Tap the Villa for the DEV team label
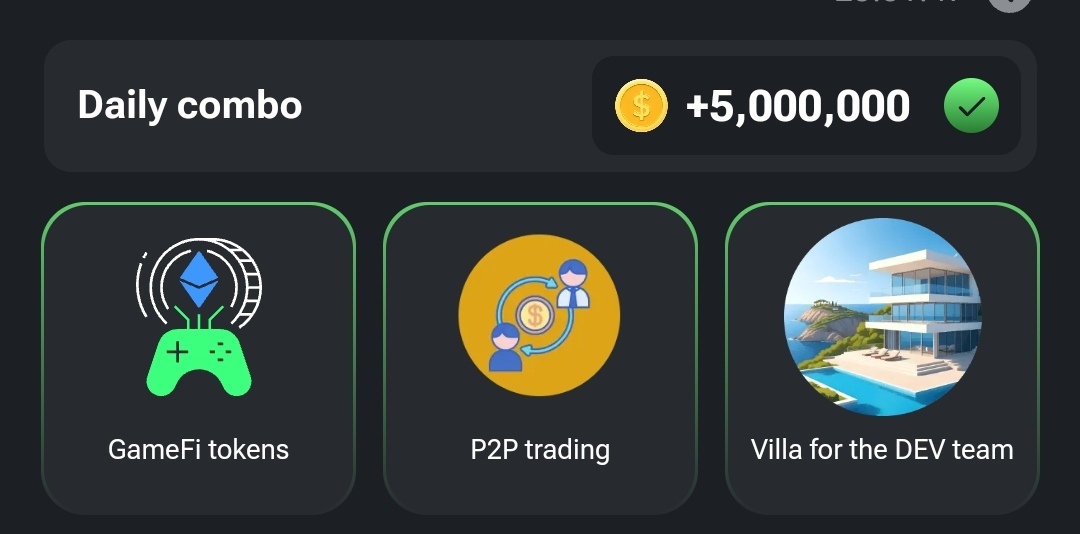1080x534 pixels. [882, 450]
